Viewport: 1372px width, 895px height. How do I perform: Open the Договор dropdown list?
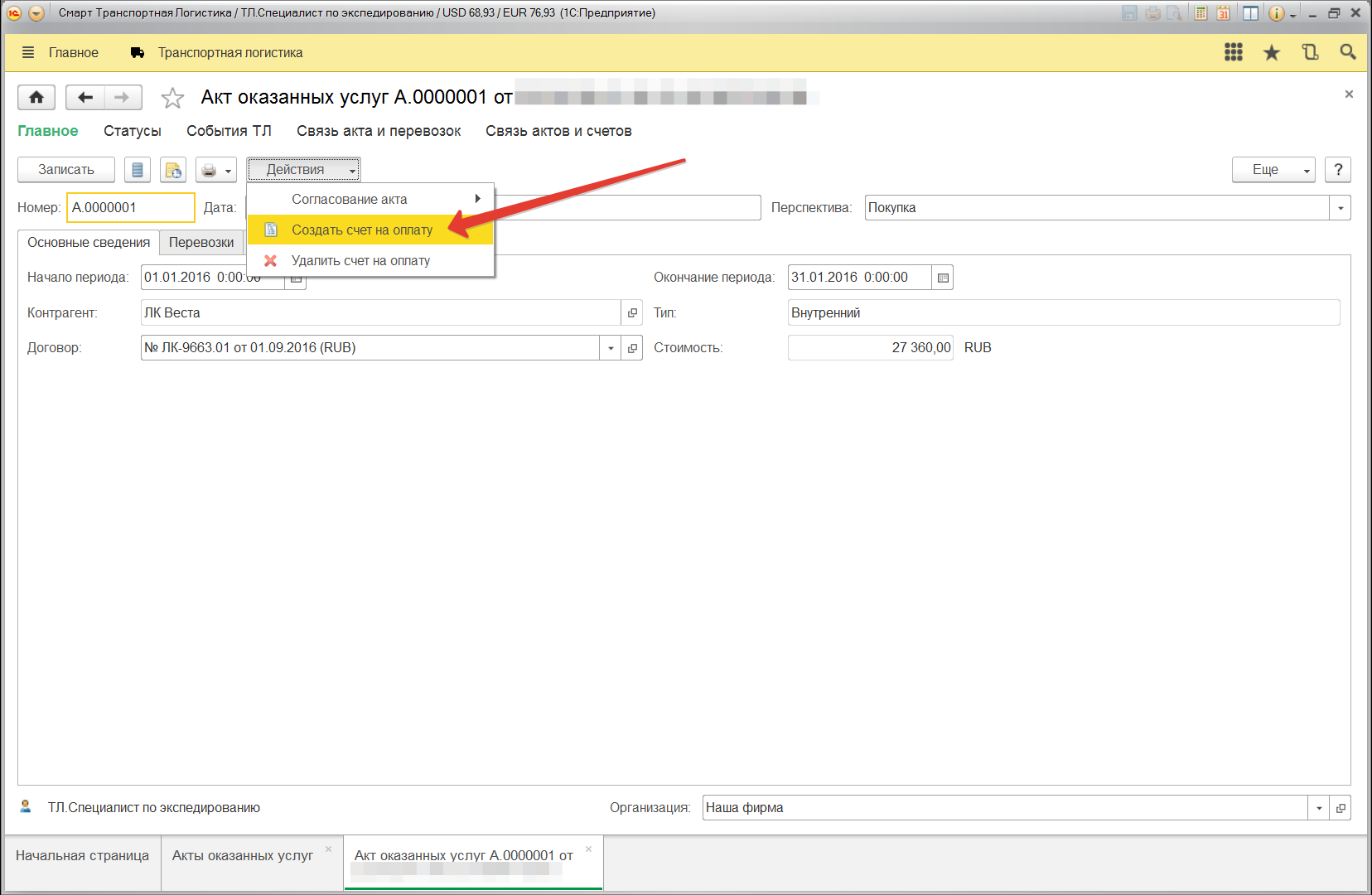pos(611,347)
